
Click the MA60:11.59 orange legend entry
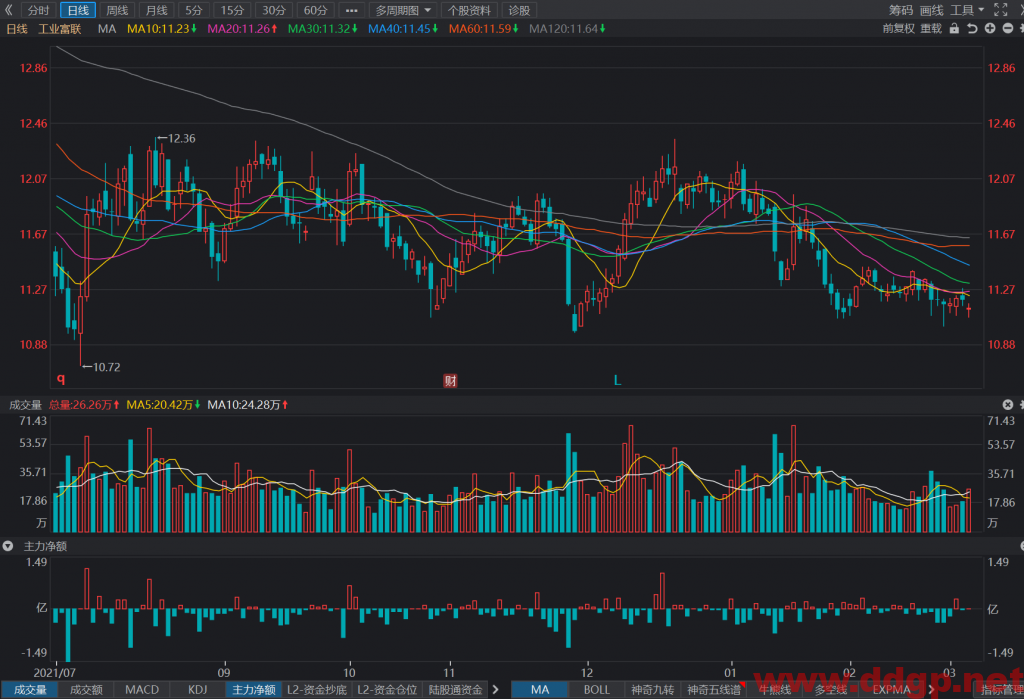(483, 29)
